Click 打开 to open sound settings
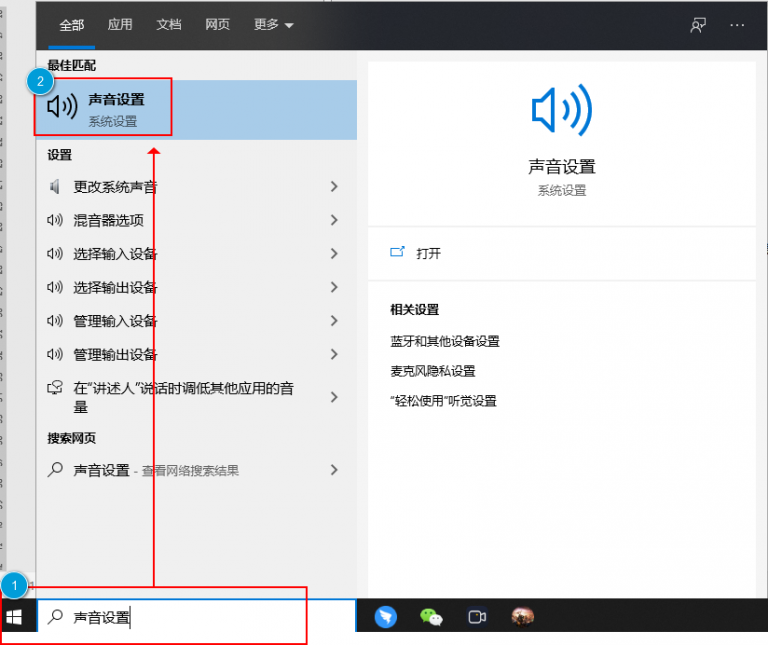 [x=428, y=254]
